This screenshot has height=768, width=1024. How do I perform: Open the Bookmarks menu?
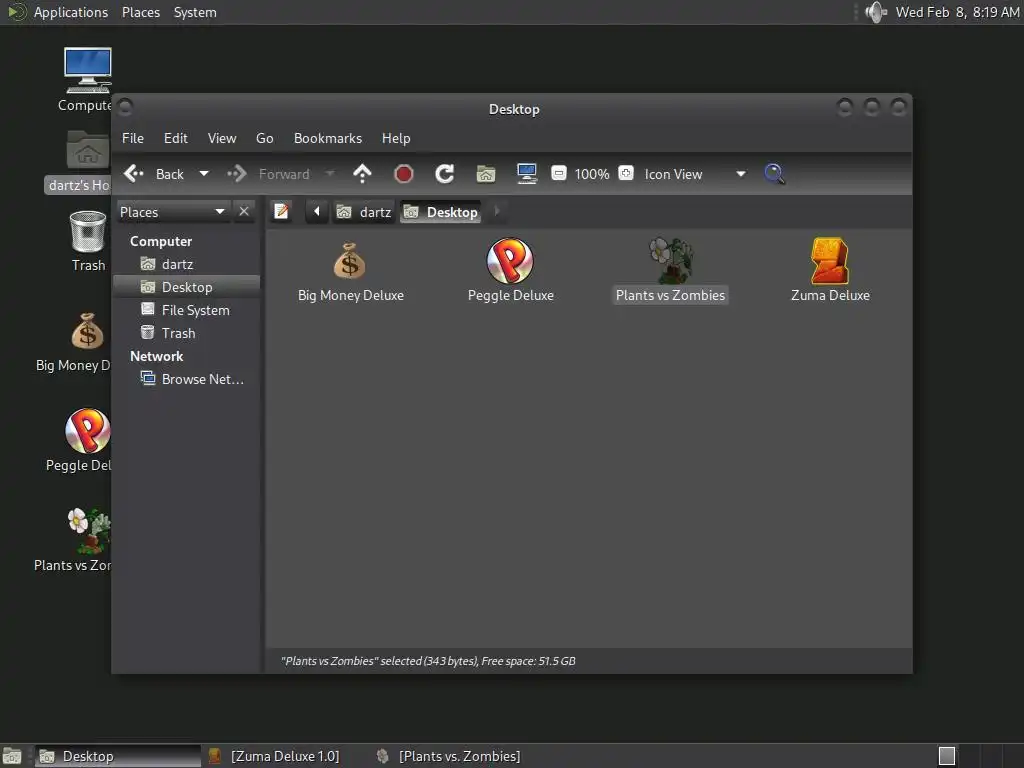tap(328, 138)
